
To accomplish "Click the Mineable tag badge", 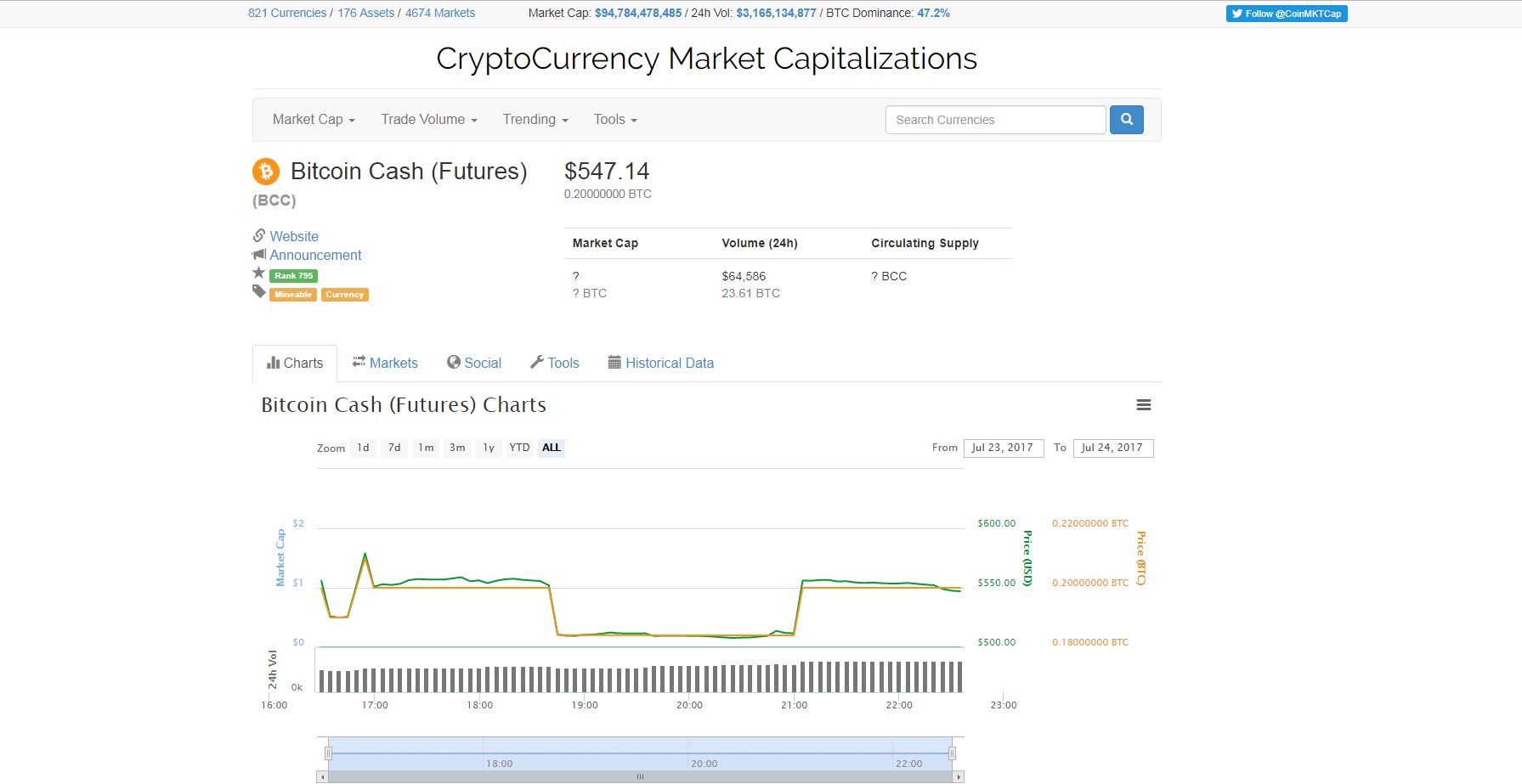I will coord(293,295).
